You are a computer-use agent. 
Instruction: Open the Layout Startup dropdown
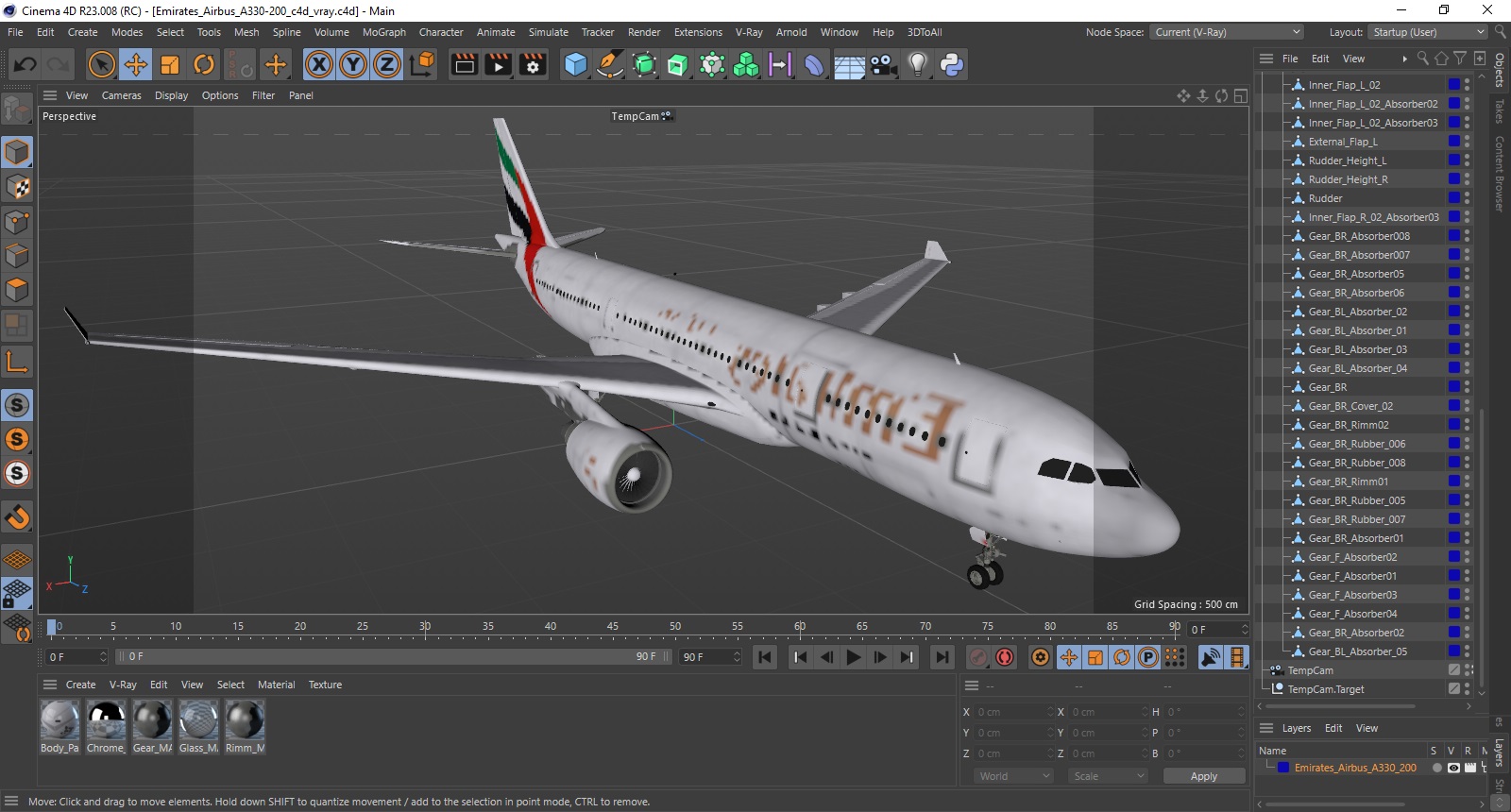1428,32
